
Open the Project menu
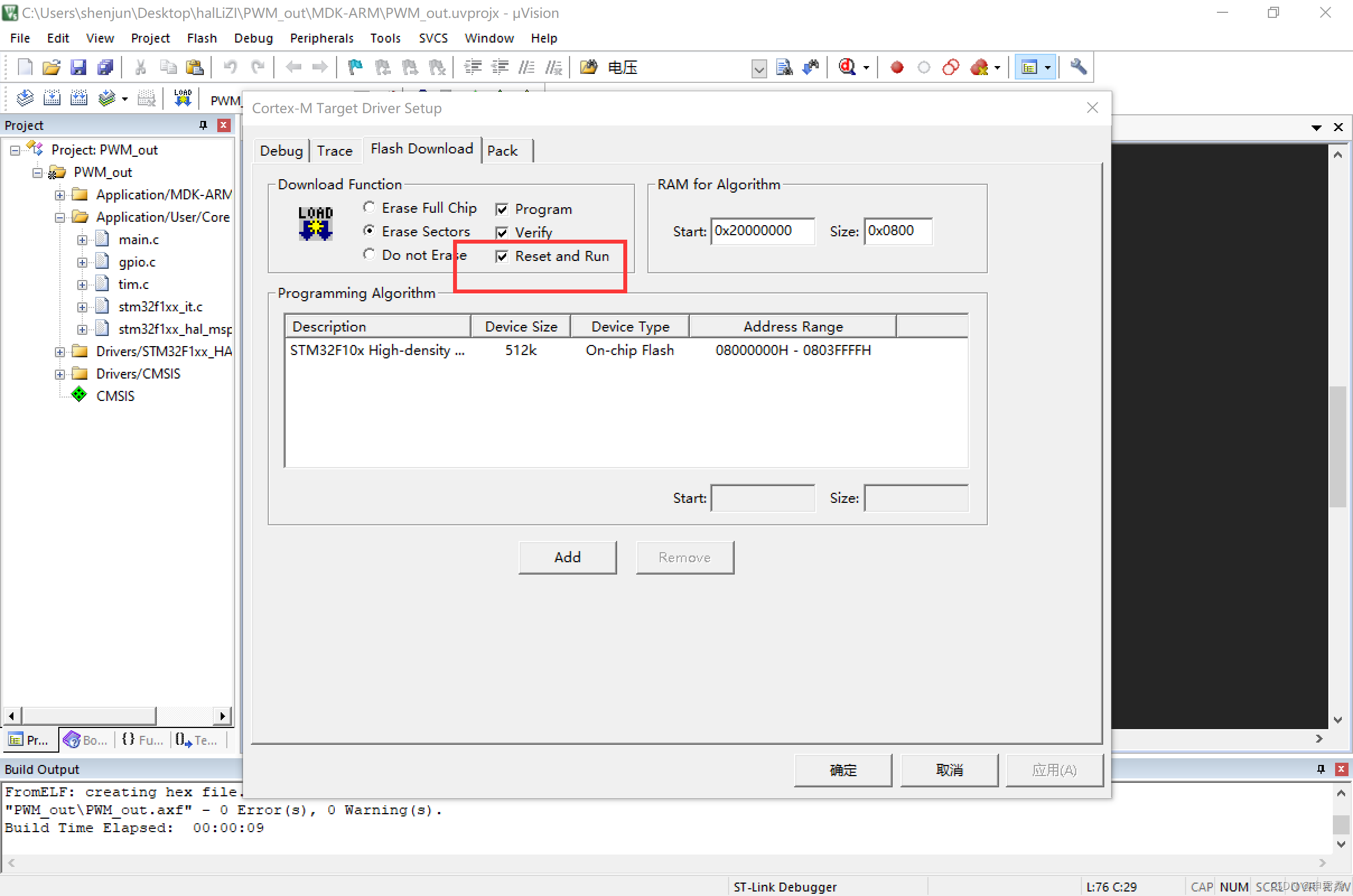click(150, 38)
